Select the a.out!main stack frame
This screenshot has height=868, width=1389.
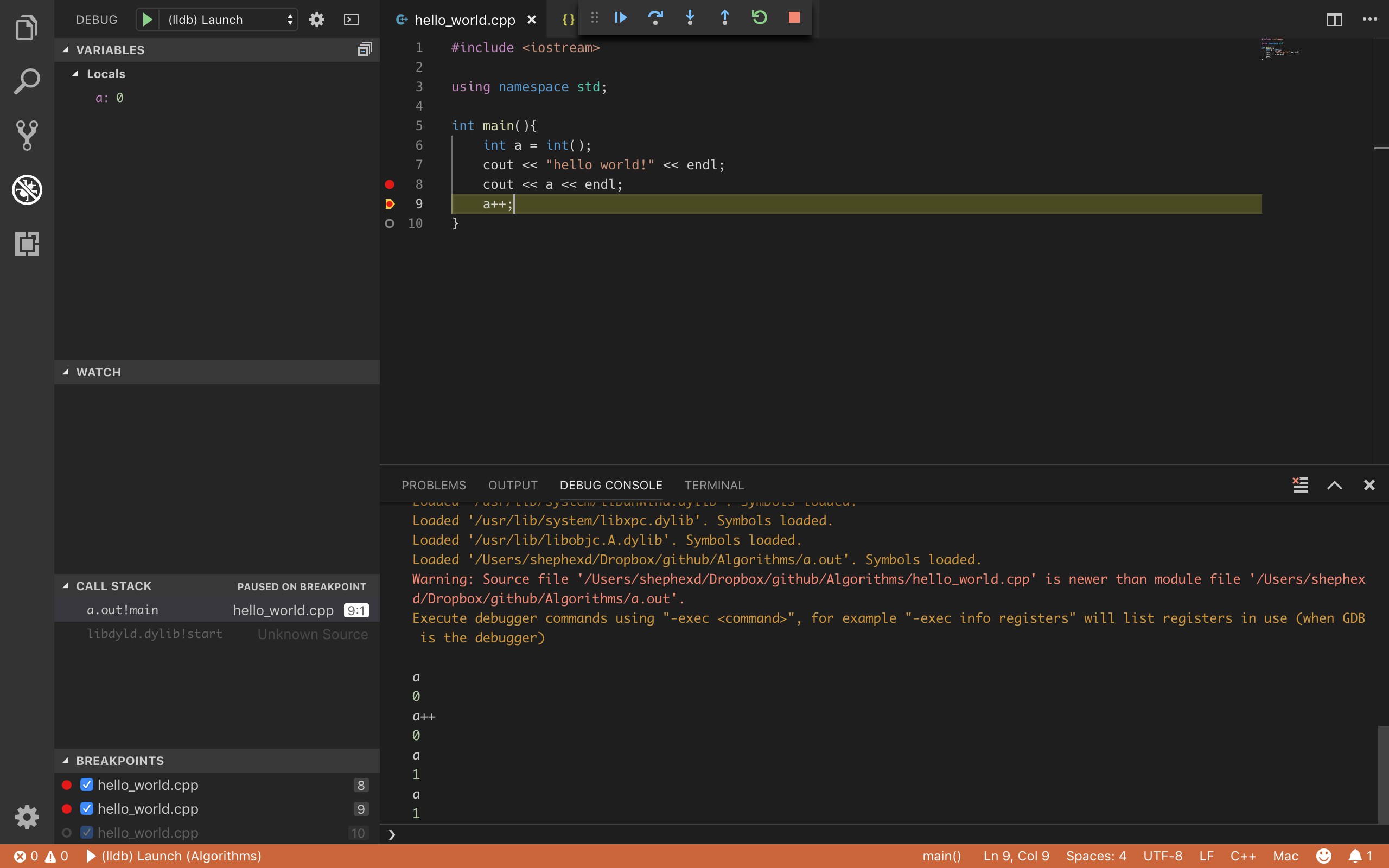(x=217, y=610)
